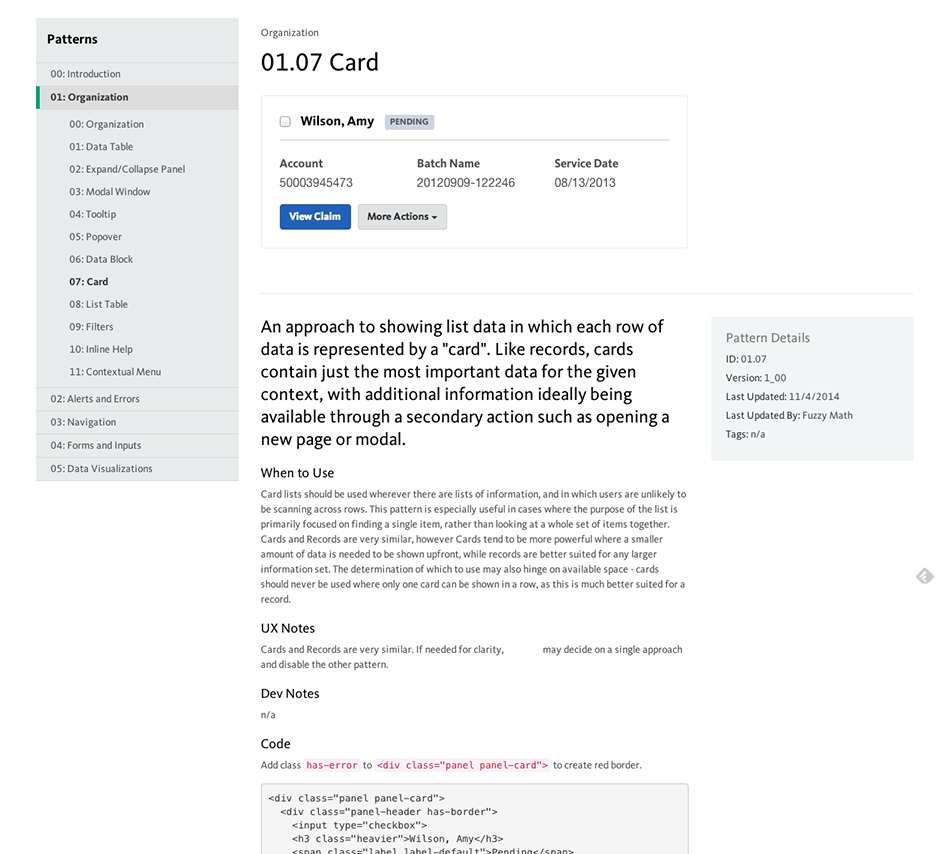
Task: Open 00: Introduction in sidebar
Action: (x=137, y=74)
